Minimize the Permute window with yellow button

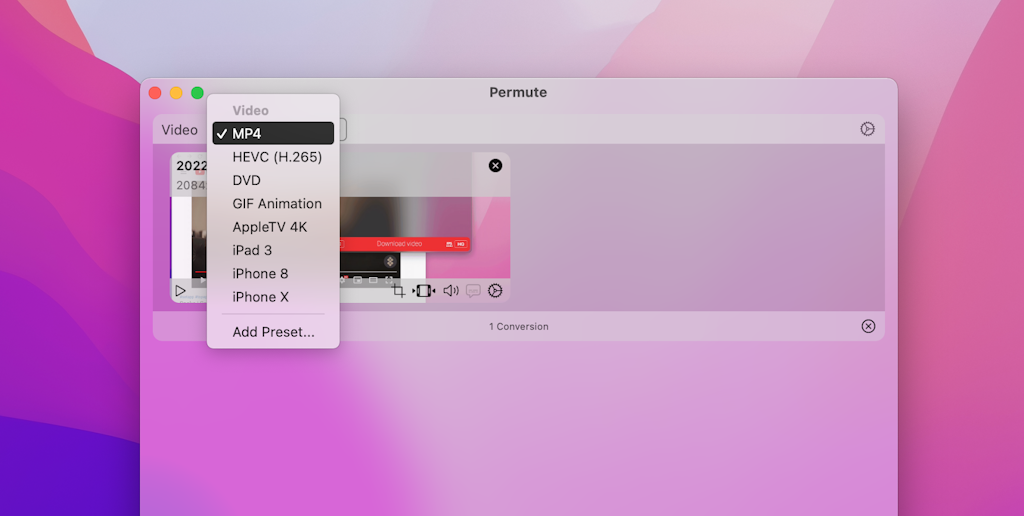pos(176,93)
